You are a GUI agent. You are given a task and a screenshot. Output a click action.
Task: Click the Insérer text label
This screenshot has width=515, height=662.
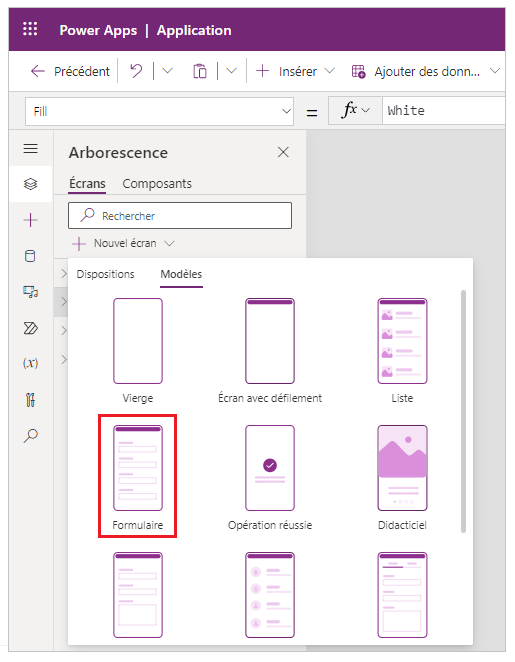298,71
